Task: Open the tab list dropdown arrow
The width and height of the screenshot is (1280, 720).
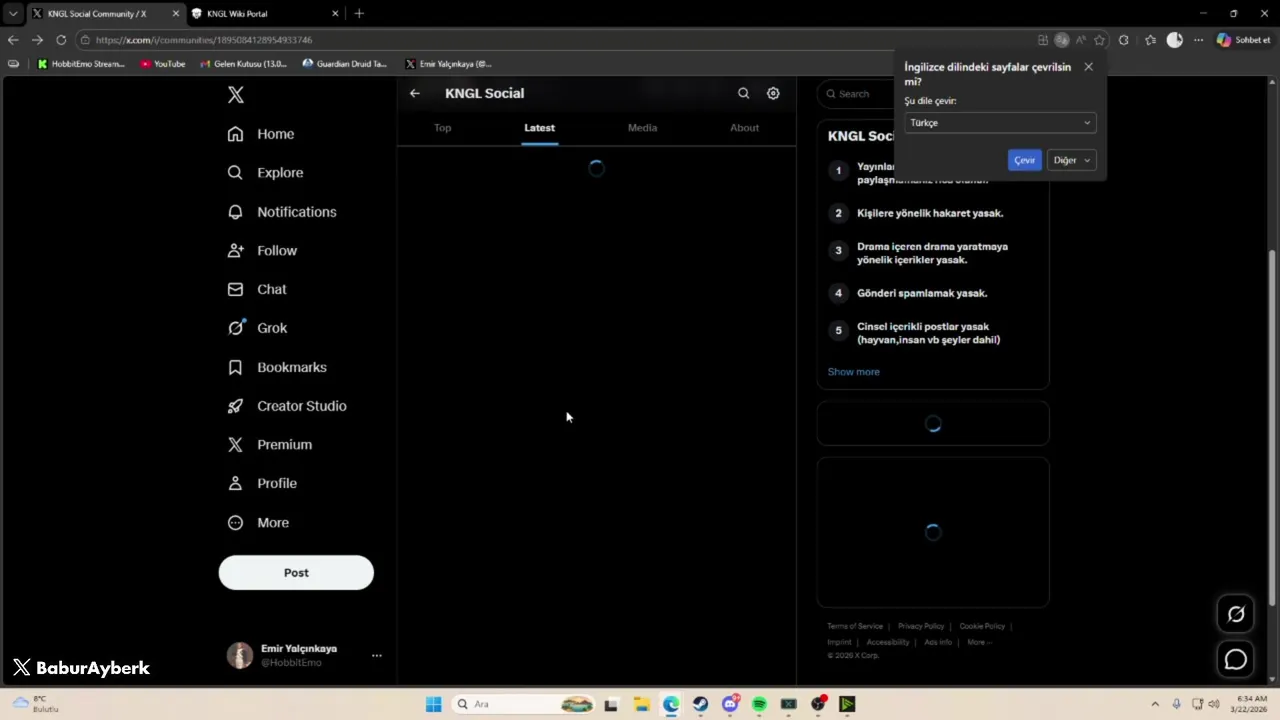Action: pyautogui.click(x=13, y=14)
